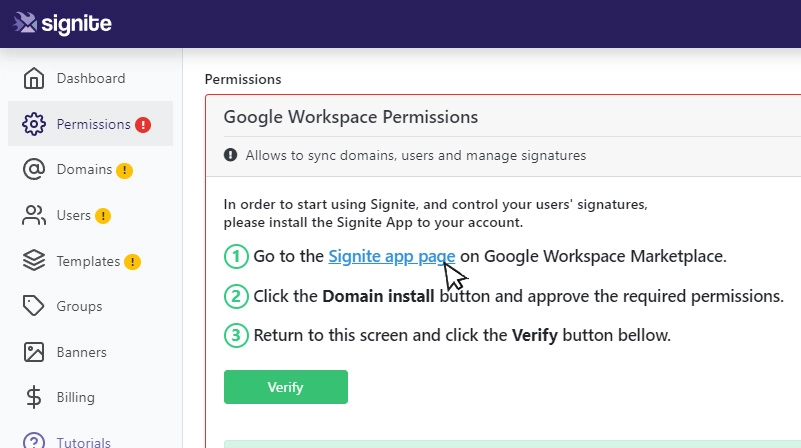
Task: Click the 'Google Workspace Permissions' heading
Action: click(x=351, y=117)
